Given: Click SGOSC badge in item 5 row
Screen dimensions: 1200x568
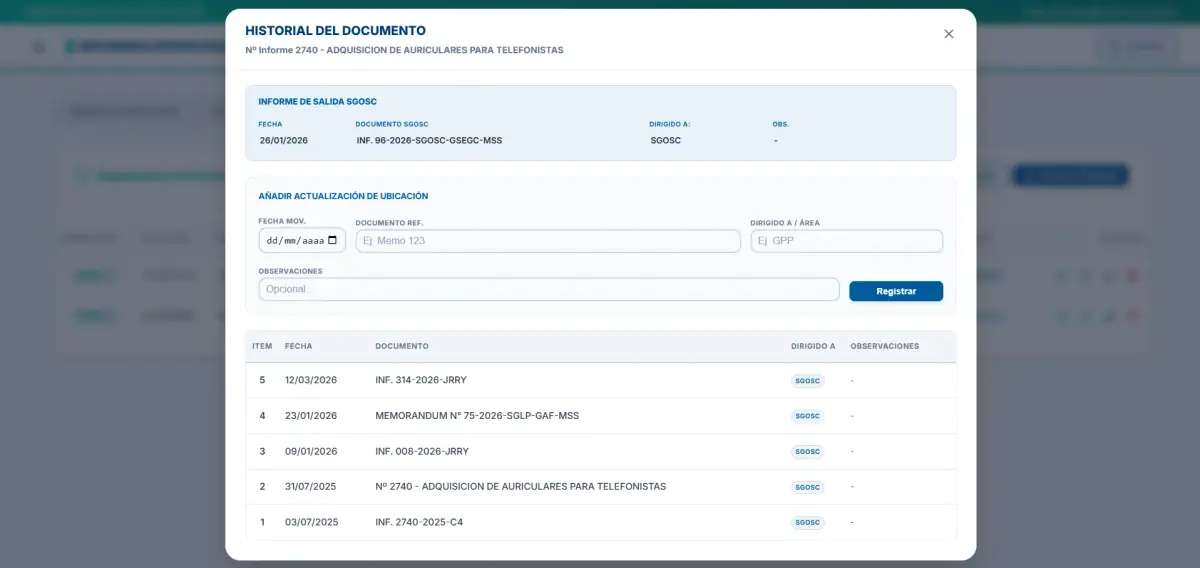Looking at the screenshot, I should 807,381.
